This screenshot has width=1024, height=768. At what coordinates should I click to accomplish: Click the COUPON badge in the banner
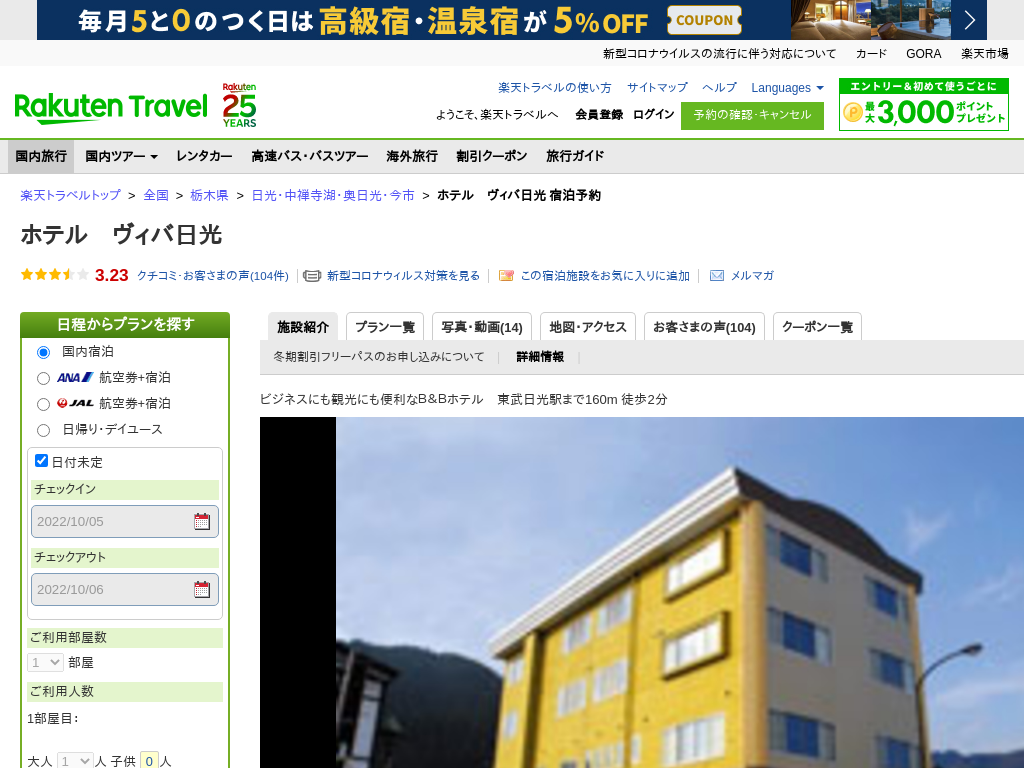pyautogui.click(x=704, y=20)
